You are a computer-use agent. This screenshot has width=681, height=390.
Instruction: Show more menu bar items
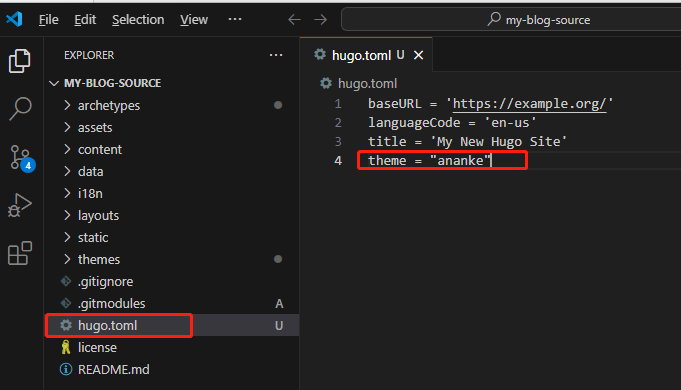(235, 19)
